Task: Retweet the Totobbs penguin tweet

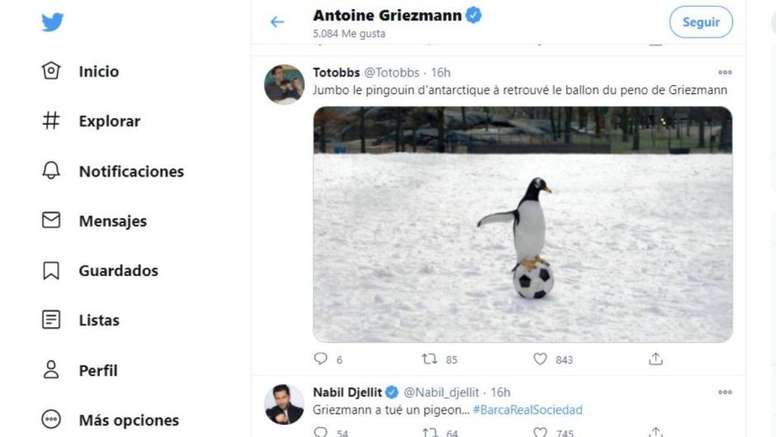Action: [x=430, y=359]
